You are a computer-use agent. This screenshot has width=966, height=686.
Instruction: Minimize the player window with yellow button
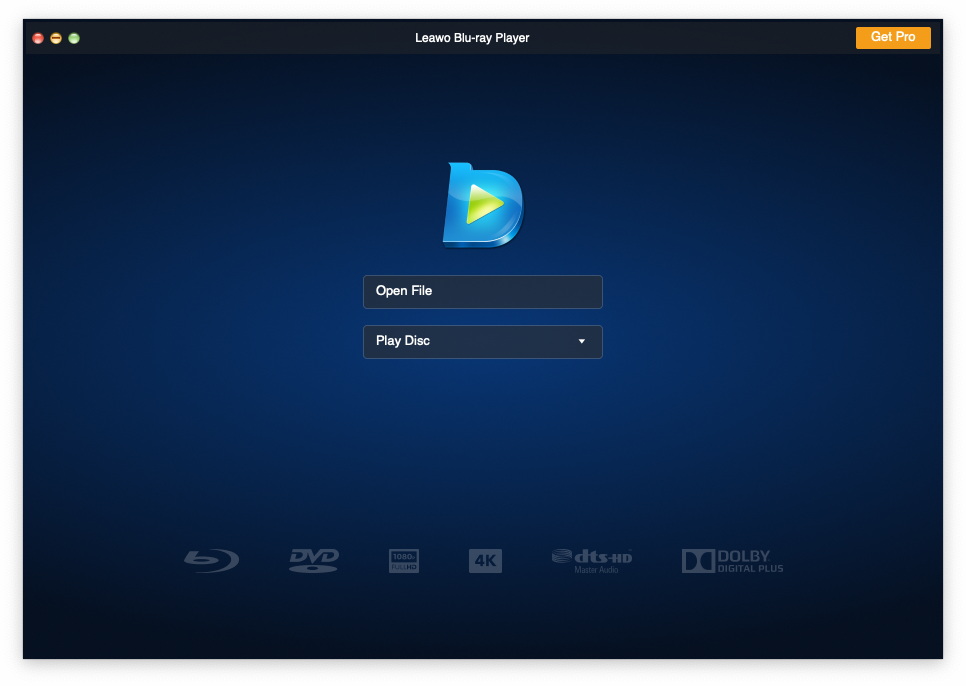56,38
